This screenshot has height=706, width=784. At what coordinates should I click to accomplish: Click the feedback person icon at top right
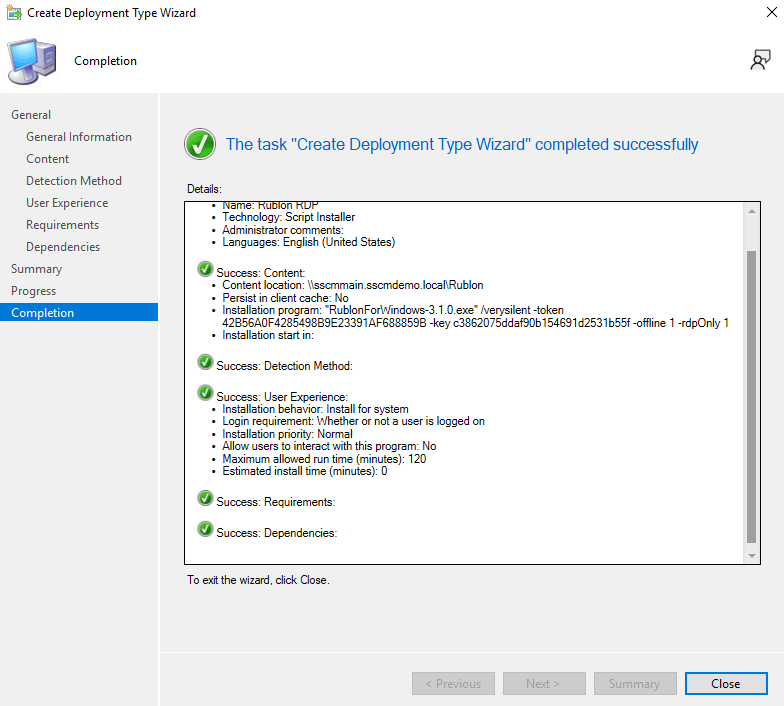click(760, 60)
